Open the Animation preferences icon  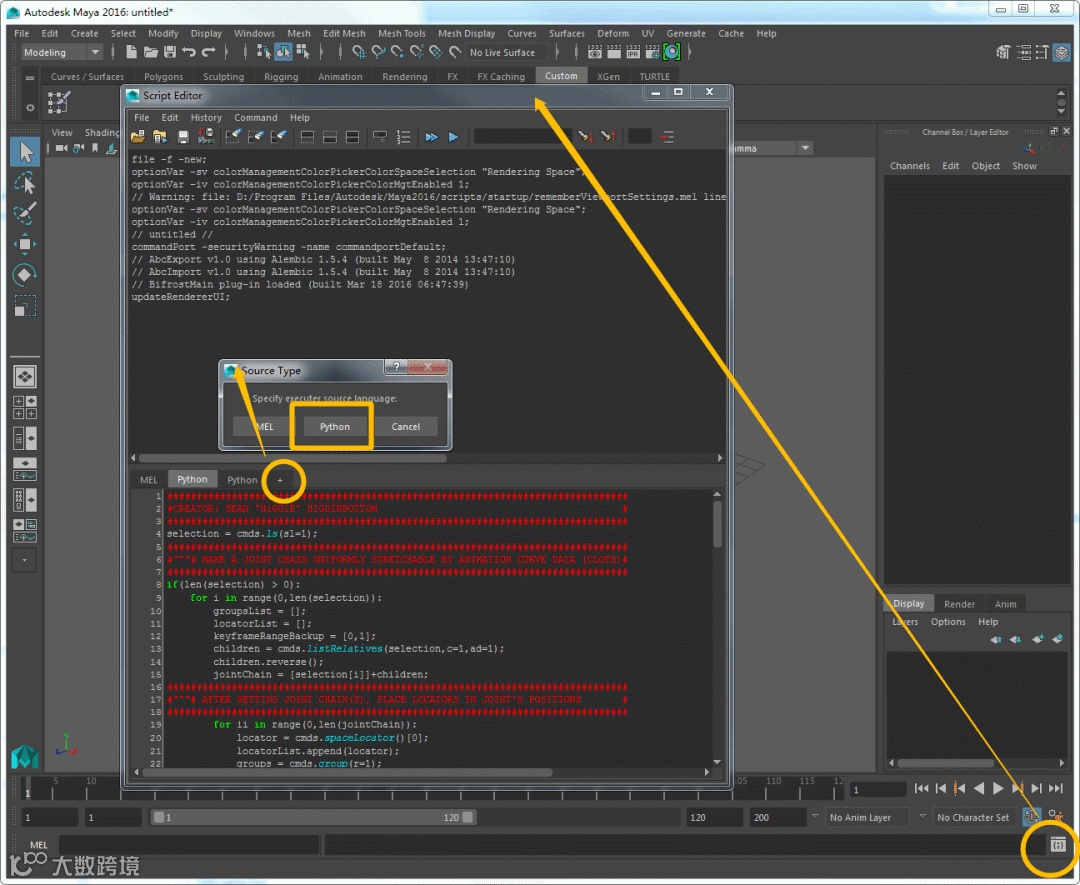1055,817
